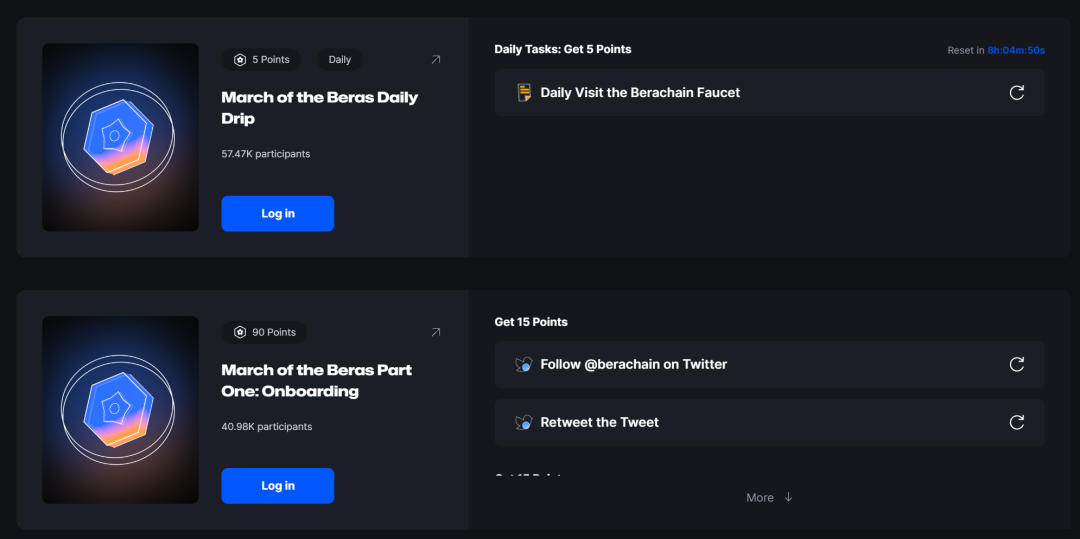Viewport: 1080px width, 539px height.
Task: Open the Daily Drip campaign thumbnail image
Action: click(120, 137)
